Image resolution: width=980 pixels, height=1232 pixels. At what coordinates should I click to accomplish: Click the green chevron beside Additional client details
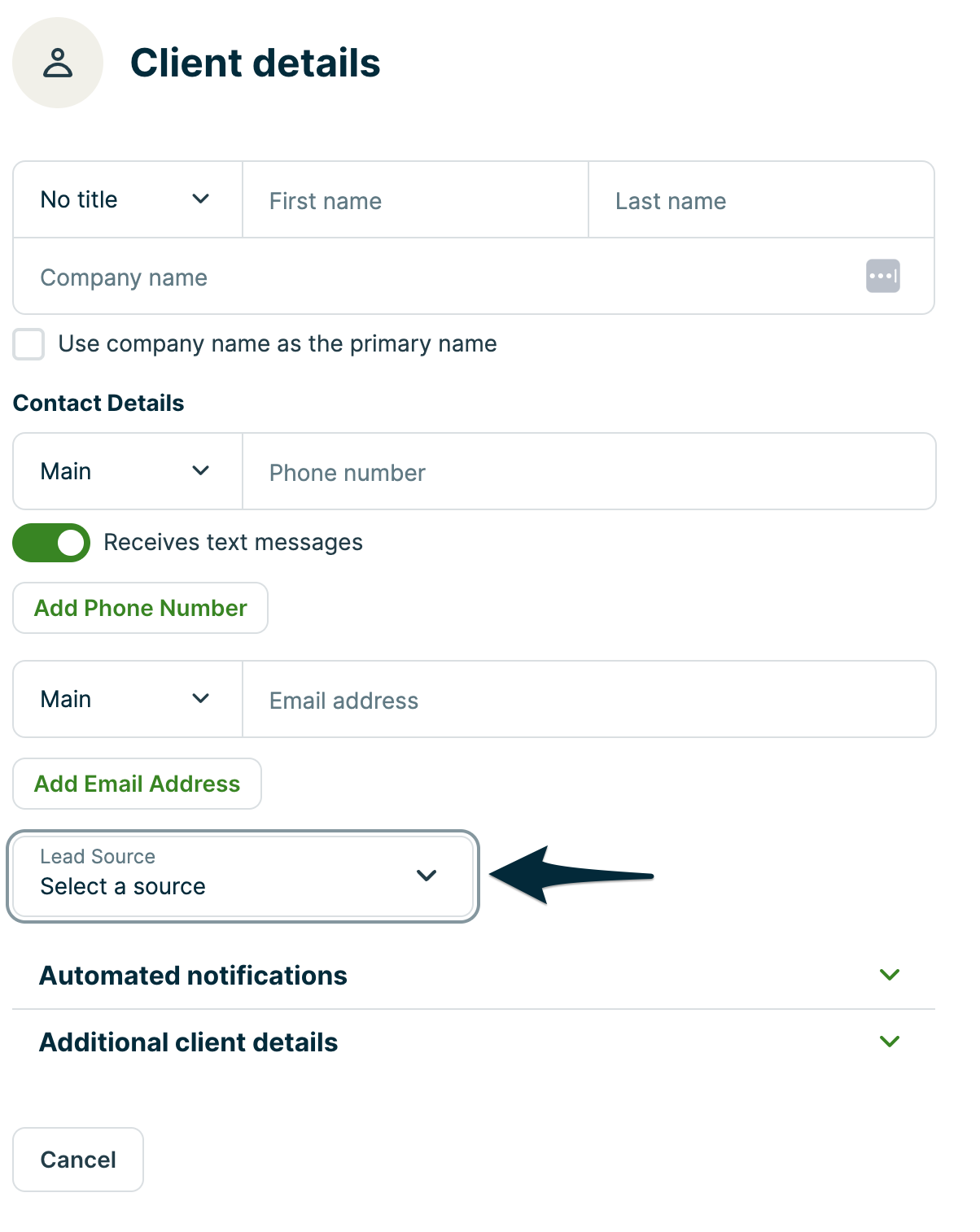[x=890, y=1042]
